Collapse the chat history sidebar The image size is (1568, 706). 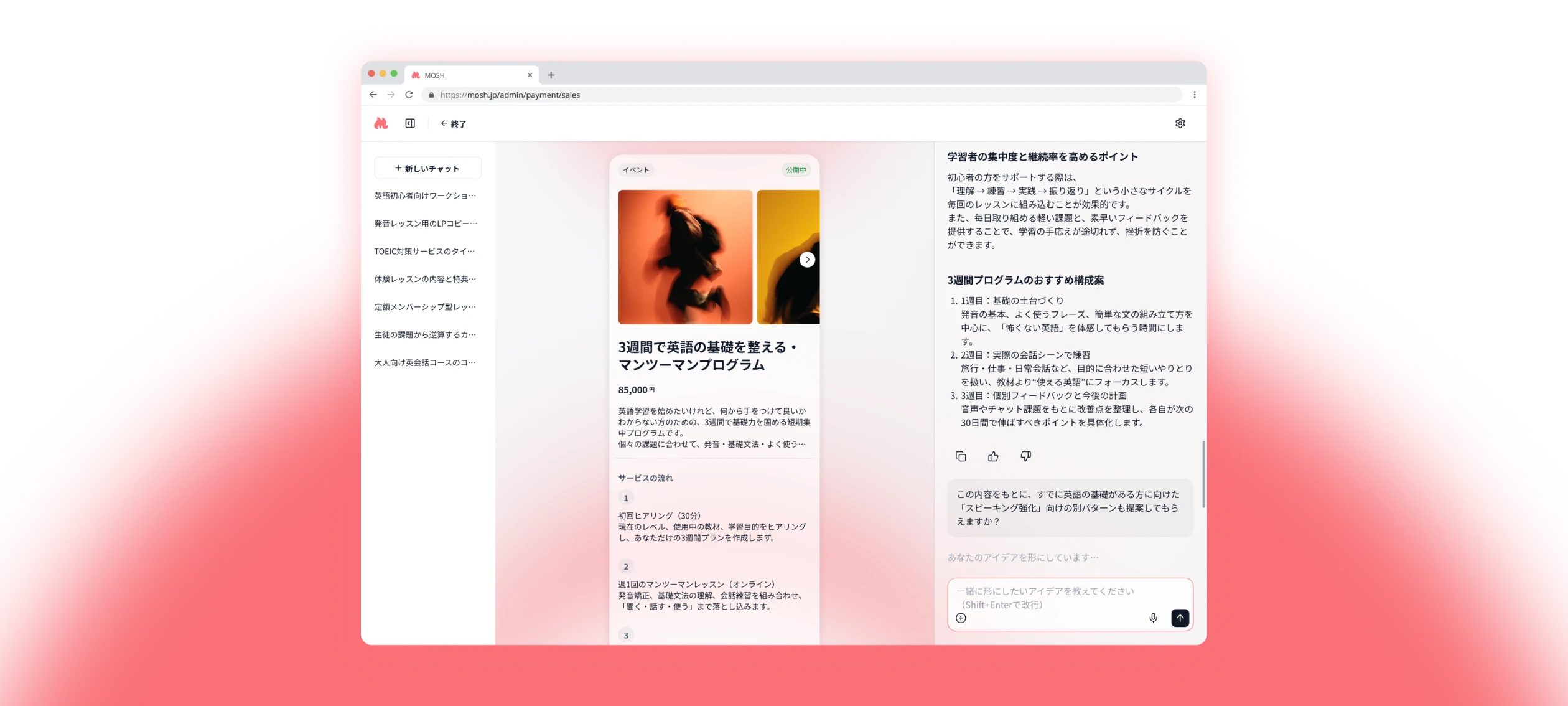pos(410,123)
